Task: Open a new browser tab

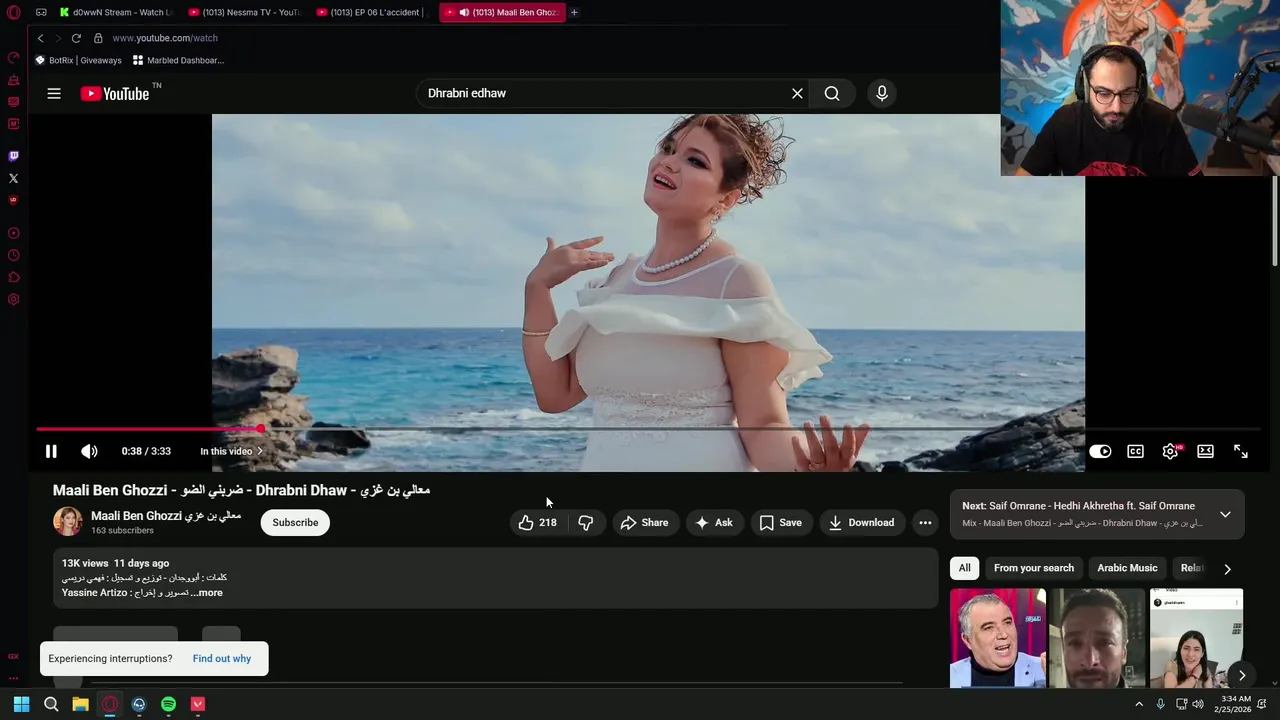Action: click(x=574, y=12)
